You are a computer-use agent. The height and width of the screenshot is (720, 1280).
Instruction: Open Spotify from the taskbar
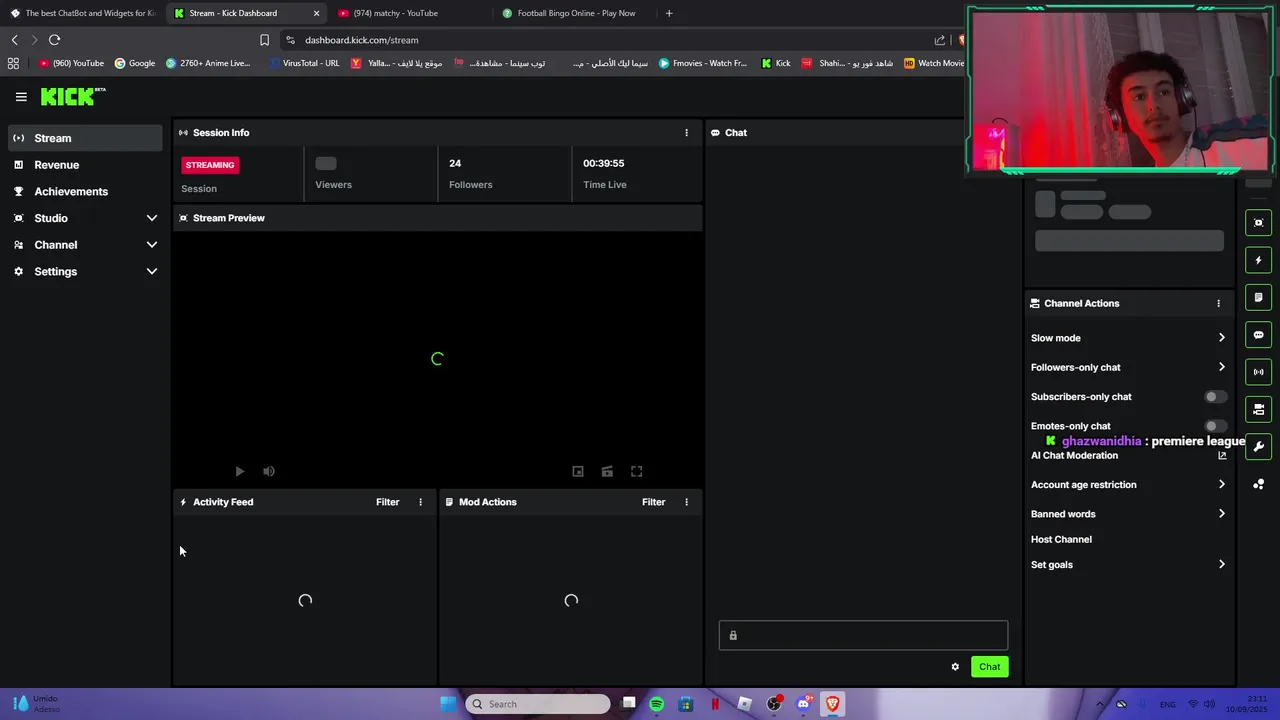[656, 704]
